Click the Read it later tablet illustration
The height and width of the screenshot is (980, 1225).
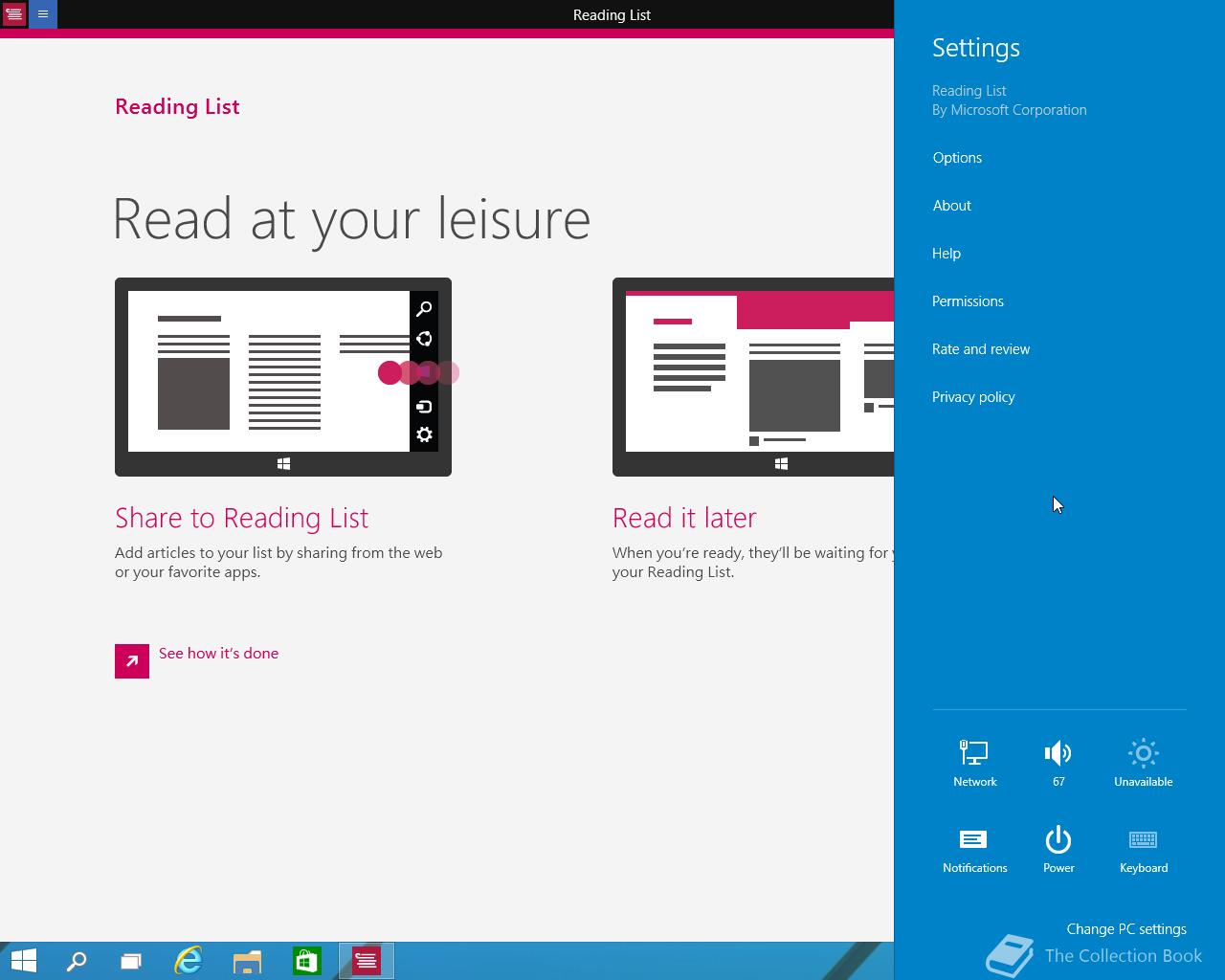(753, 377)
